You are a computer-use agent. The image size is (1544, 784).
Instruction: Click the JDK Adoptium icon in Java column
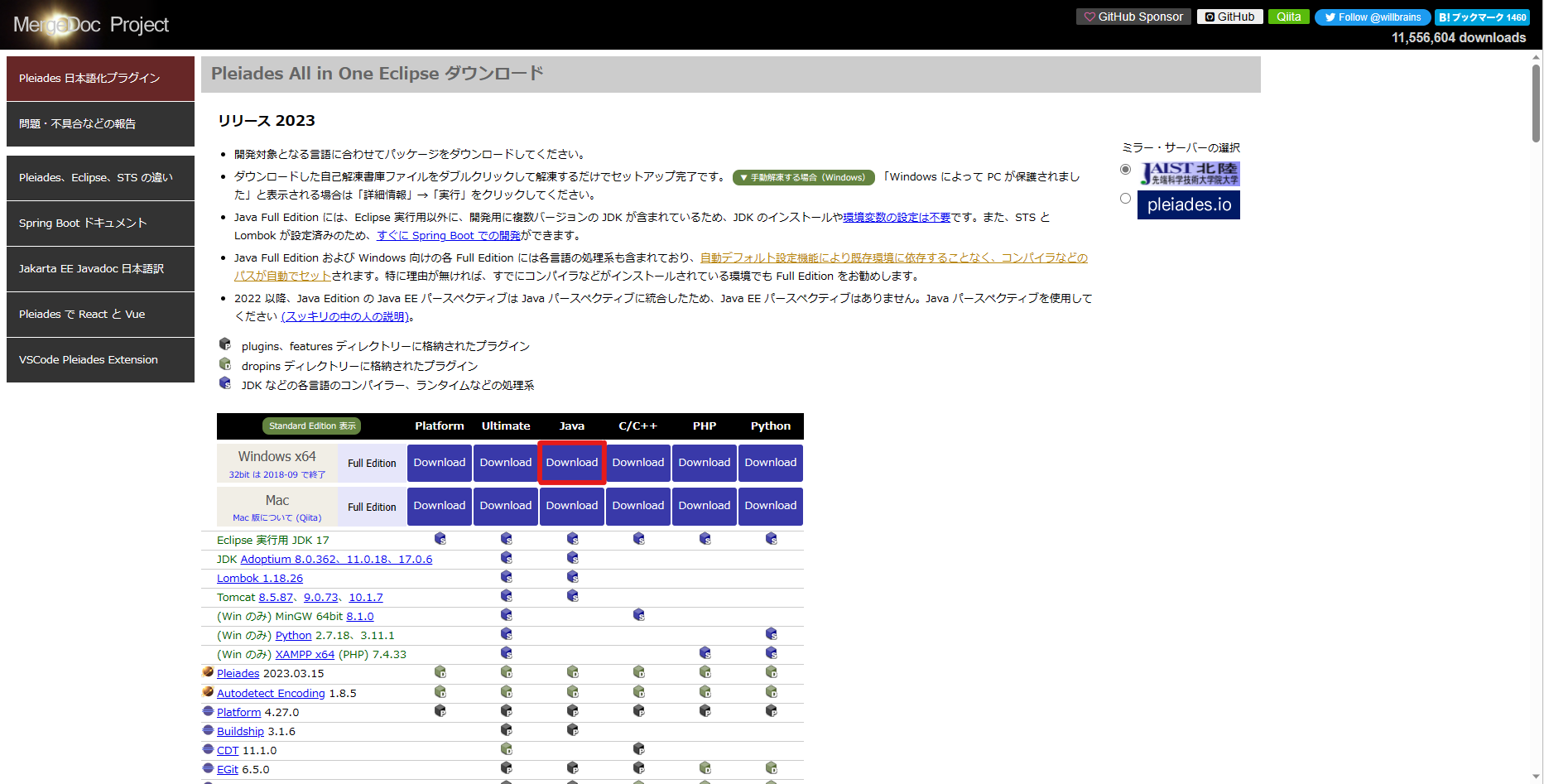[x=572, y=558]
